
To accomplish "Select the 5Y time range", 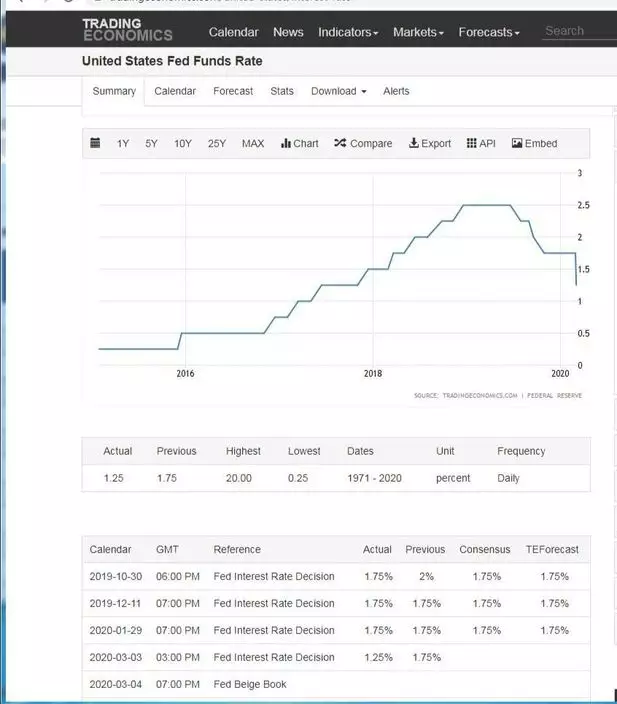I will coord(151,143).
